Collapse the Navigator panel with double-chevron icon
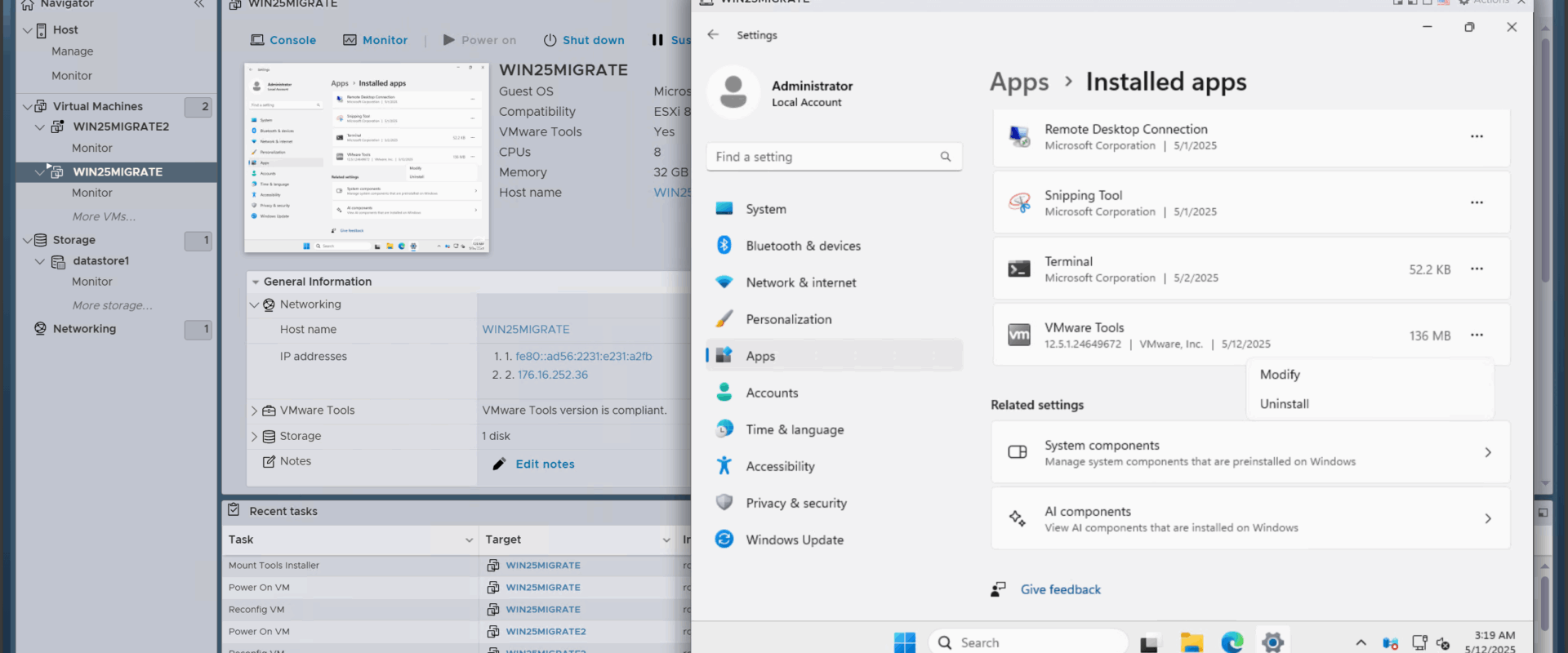 [199, 4]
